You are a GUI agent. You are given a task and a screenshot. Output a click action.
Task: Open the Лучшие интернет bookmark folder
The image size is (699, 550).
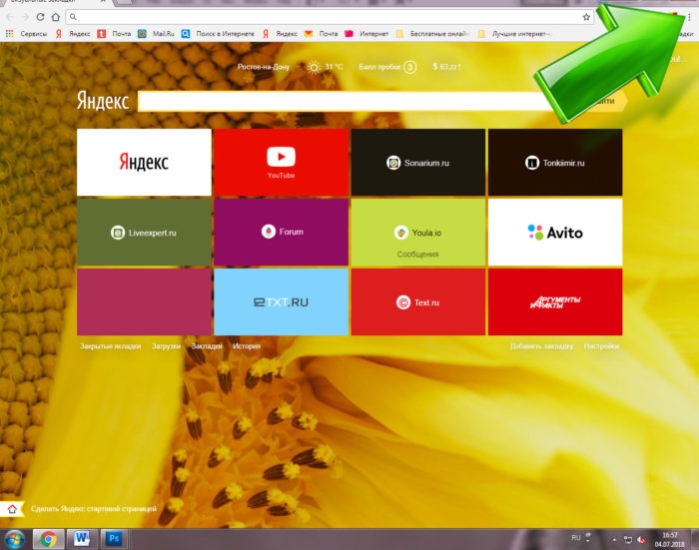coord(515,33)
